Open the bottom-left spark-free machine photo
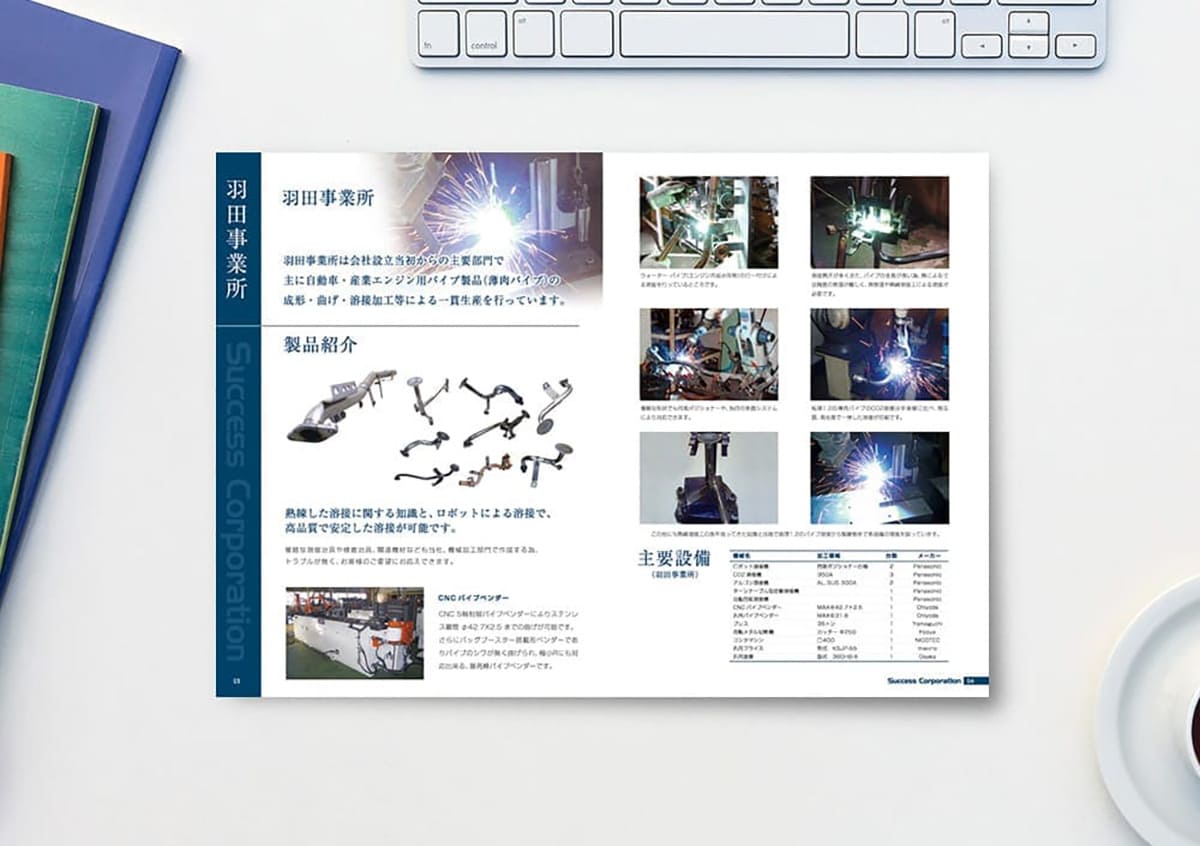The image size is (1200, 846). tap(709, 478)
